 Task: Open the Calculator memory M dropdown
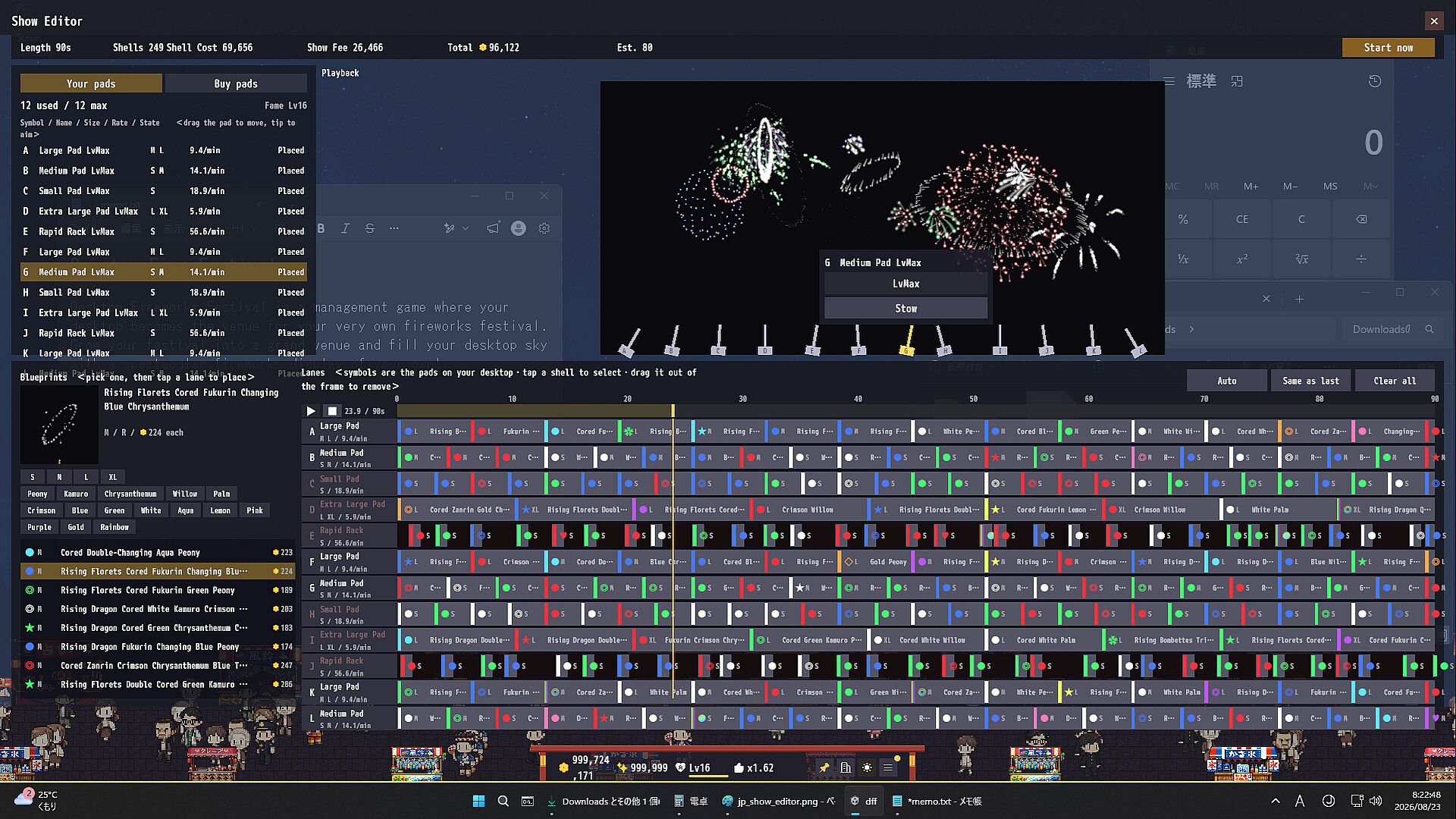tap(1370, 186)
